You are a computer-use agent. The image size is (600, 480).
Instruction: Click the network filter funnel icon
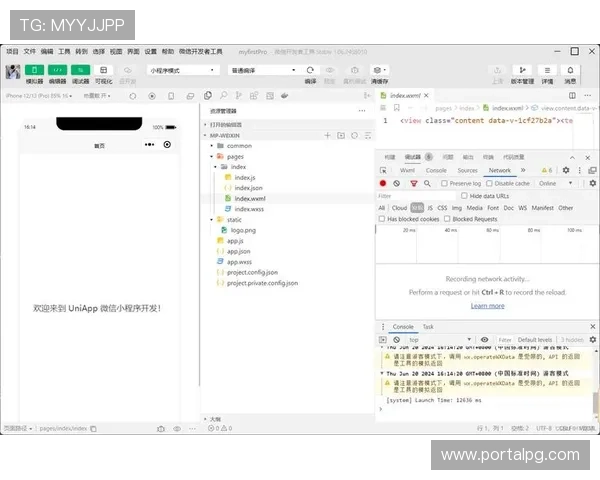412,184
